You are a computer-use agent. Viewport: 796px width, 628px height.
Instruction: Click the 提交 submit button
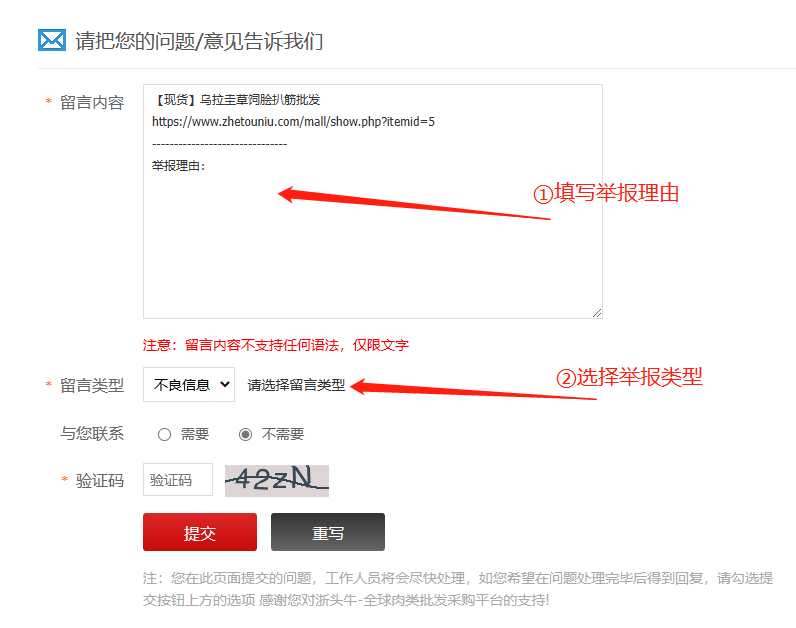[x=200, y=532]
